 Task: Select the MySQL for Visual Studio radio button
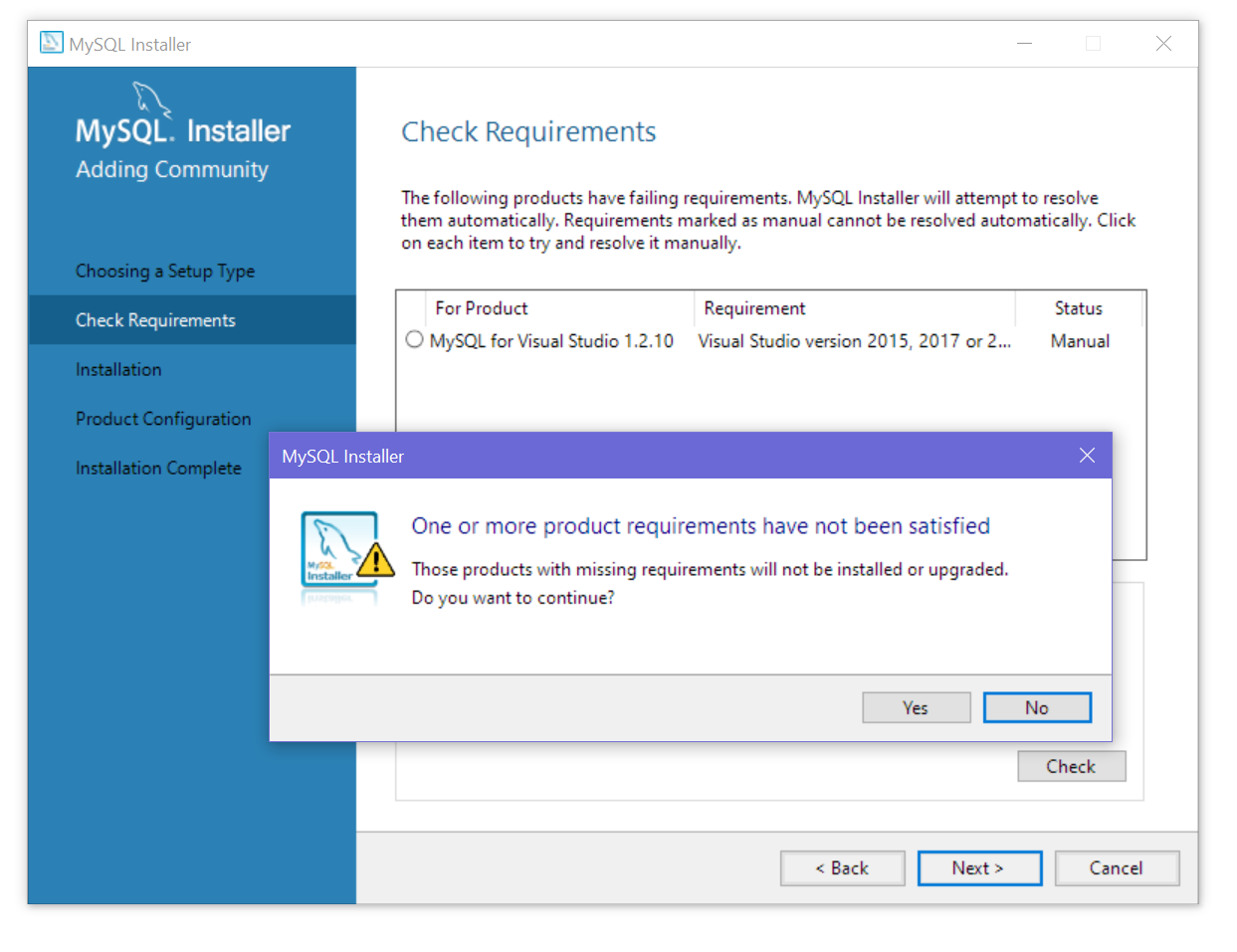point(415,339)
